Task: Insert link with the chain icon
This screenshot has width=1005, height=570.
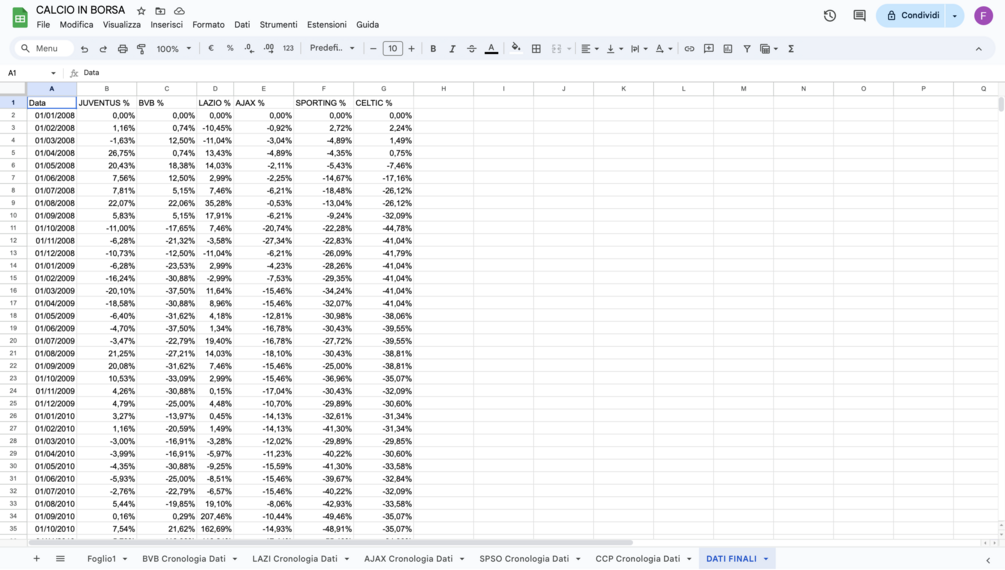Action: pyautogui.click(x=689, y=49)
